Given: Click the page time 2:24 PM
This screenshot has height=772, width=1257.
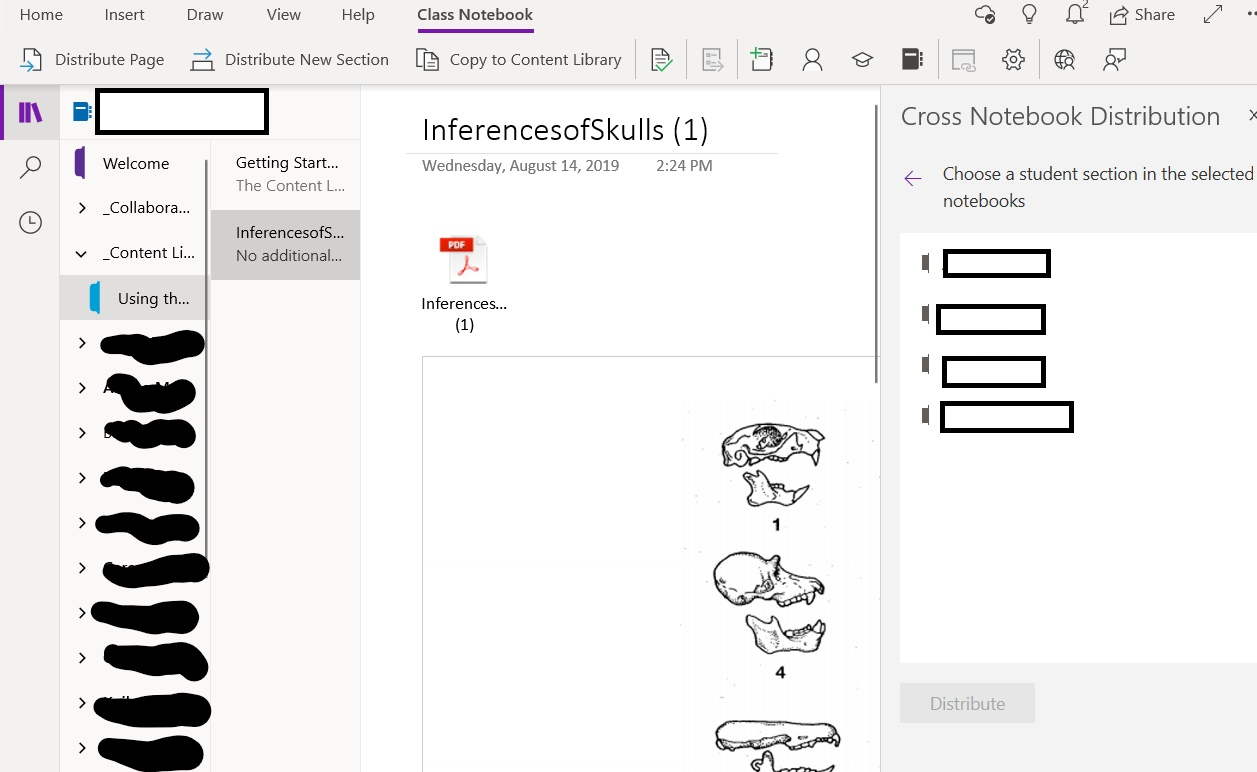Looking at the screenshot, I should click(x=684, y=166).
